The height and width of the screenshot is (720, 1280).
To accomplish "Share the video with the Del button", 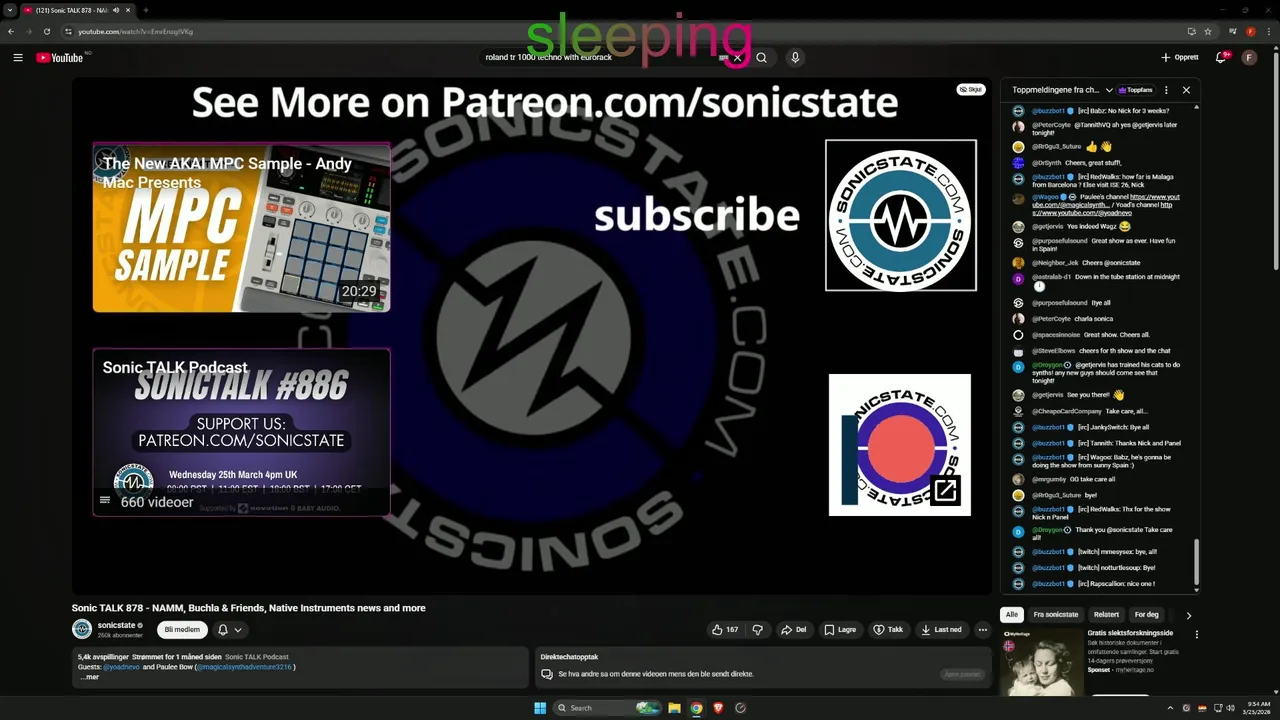I will coord(794,630).
